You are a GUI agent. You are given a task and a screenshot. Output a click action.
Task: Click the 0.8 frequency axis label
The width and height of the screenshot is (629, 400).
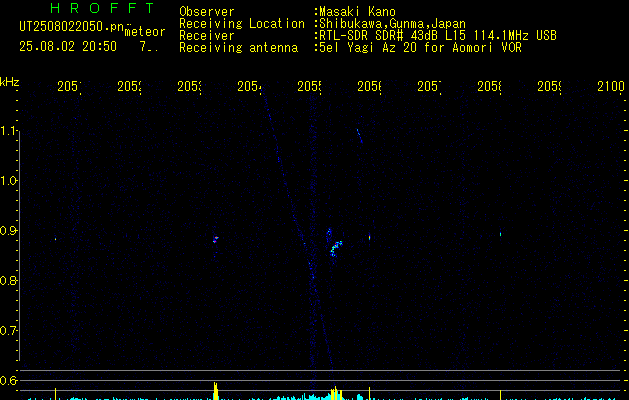coord(8,280)
